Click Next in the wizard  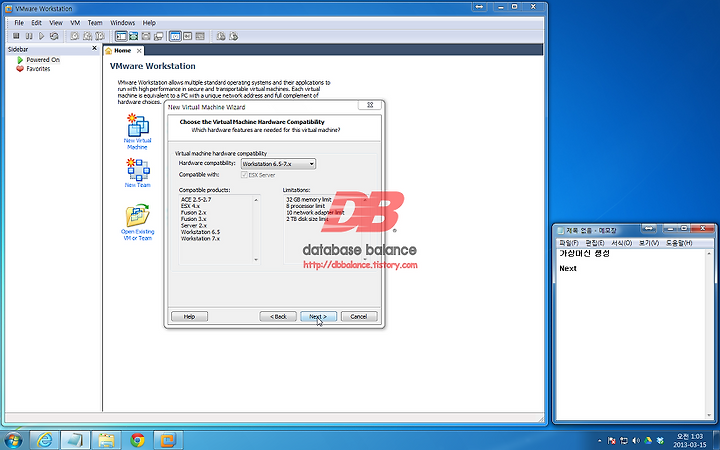(x=318, y=316)
